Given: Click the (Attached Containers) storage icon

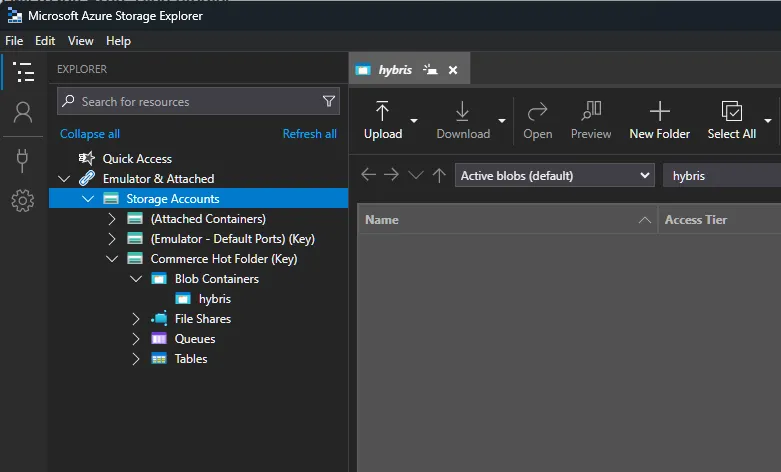Looking at the screenshot, I should coord(135,219).
